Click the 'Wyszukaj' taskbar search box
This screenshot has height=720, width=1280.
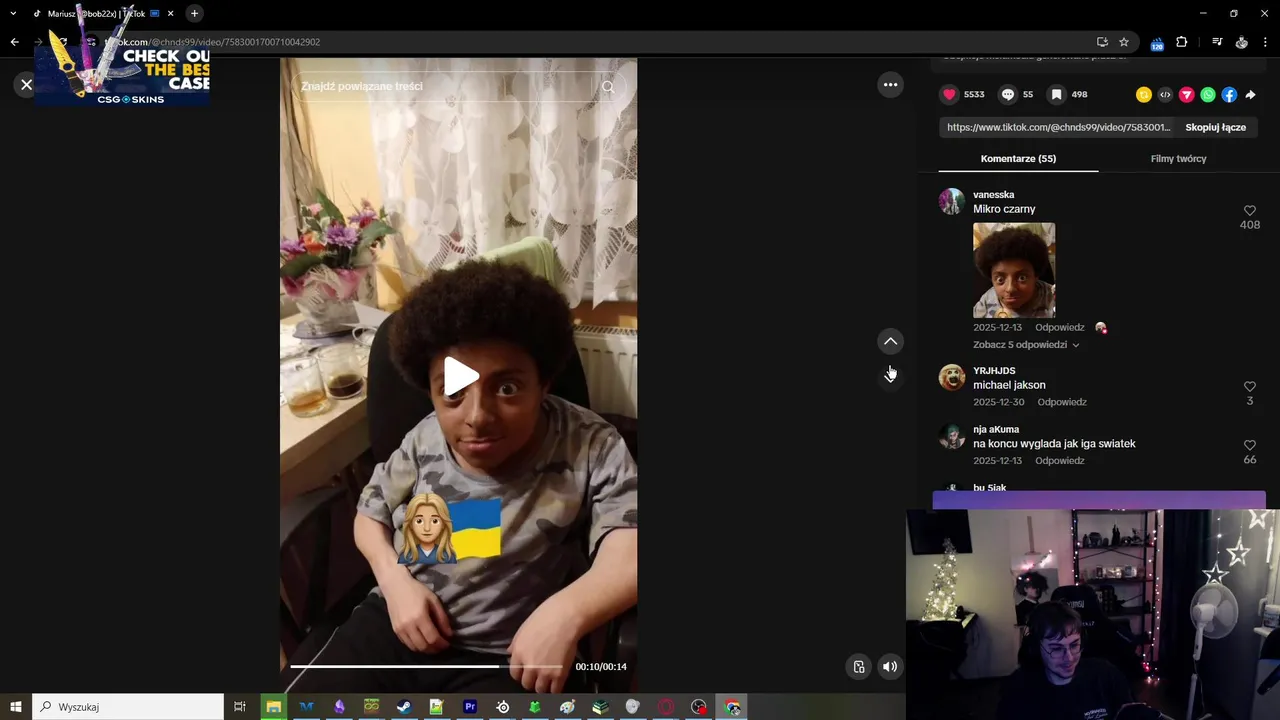(128, 707)
